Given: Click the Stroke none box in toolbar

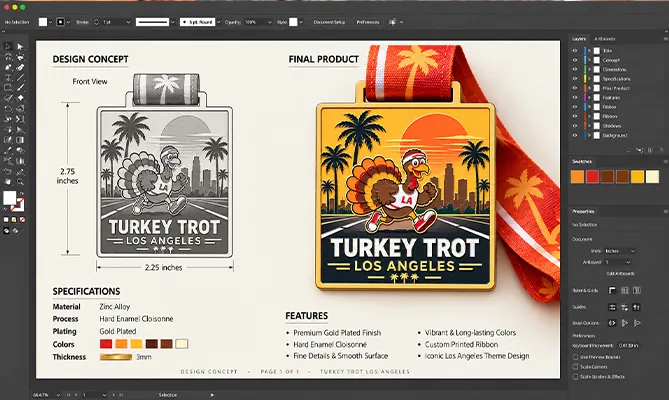Looking at the screenshot, I should point(17,205).
